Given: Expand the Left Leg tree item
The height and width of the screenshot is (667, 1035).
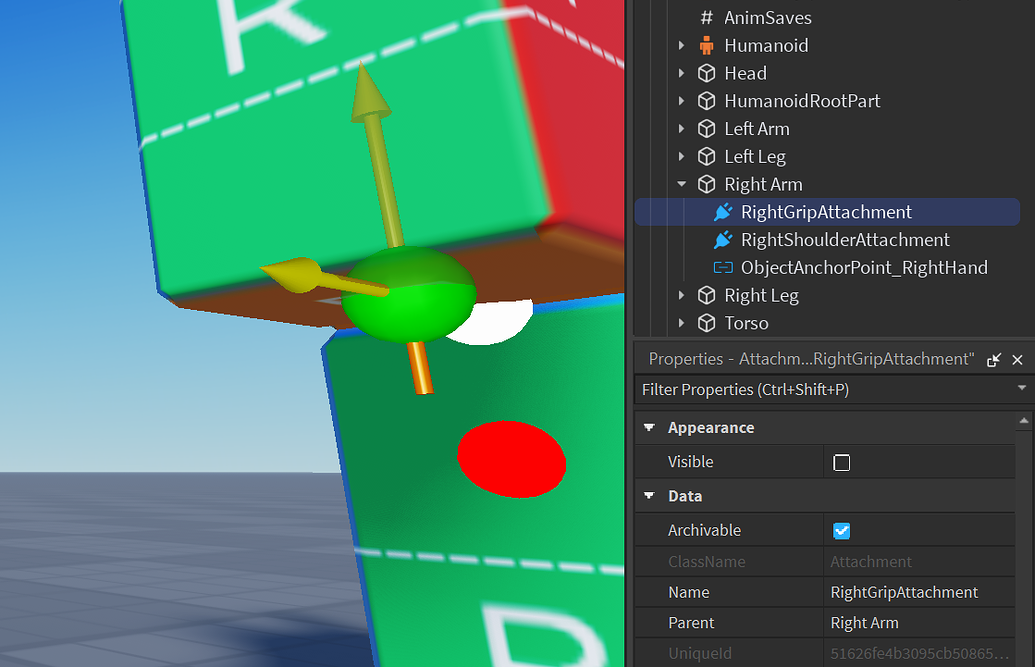Looking at the screenshot, I should (682, 156).
